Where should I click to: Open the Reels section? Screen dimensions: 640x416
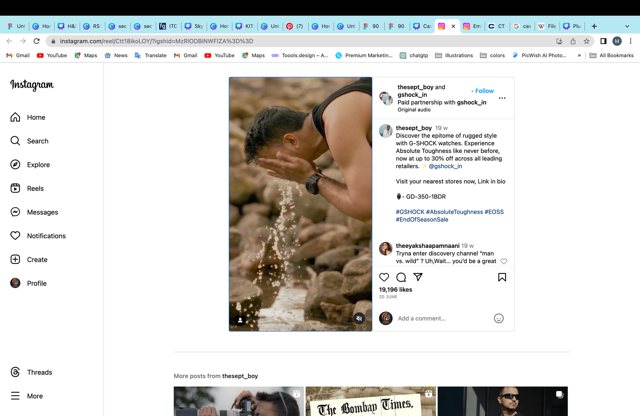click(27, 188)
